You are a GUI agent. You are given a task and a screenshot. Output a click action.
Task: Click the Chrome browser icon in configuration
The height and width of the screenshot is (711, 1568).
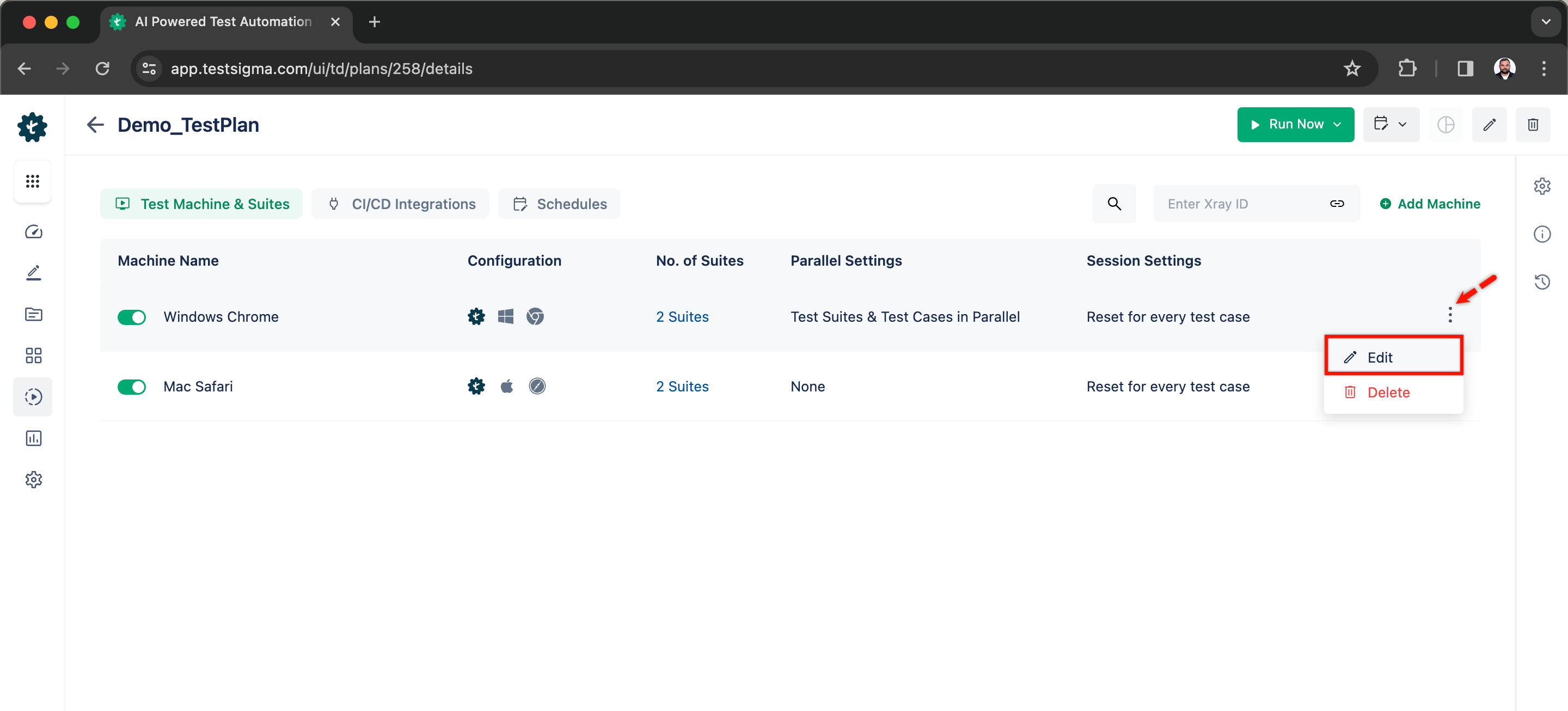click(535, 316)
